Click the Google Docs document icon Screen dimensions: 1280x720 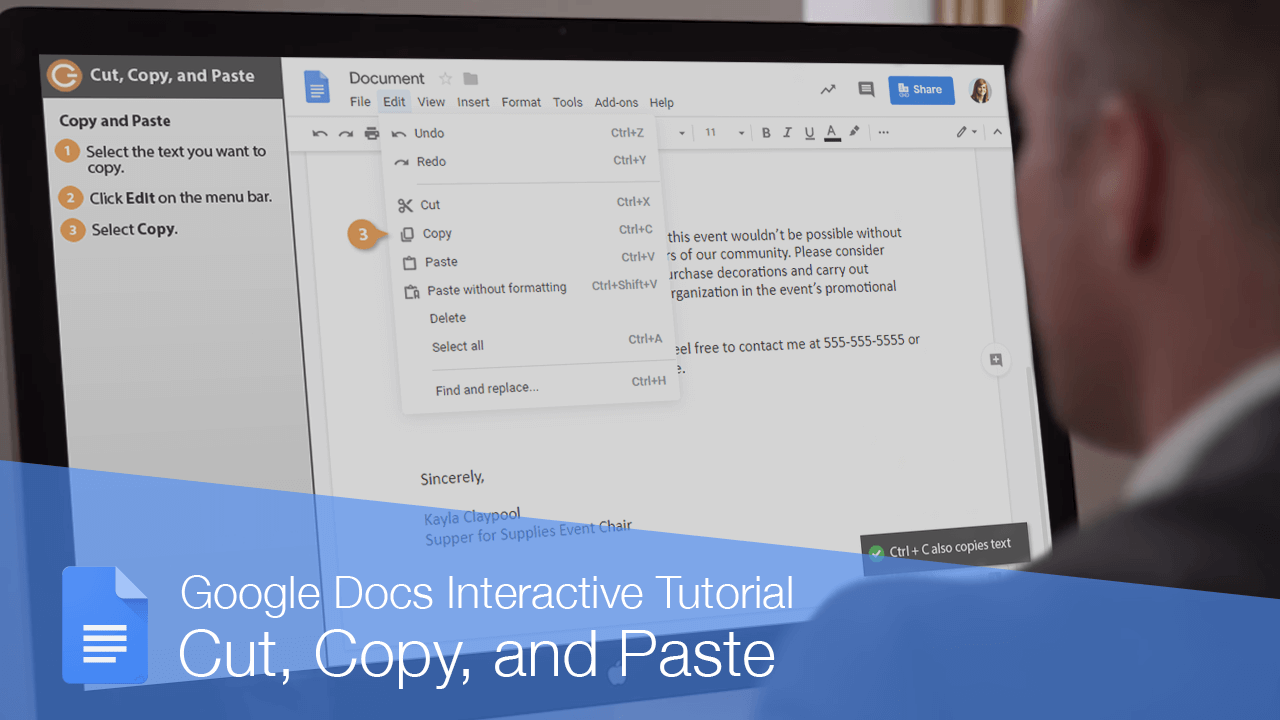pos(317,88)
